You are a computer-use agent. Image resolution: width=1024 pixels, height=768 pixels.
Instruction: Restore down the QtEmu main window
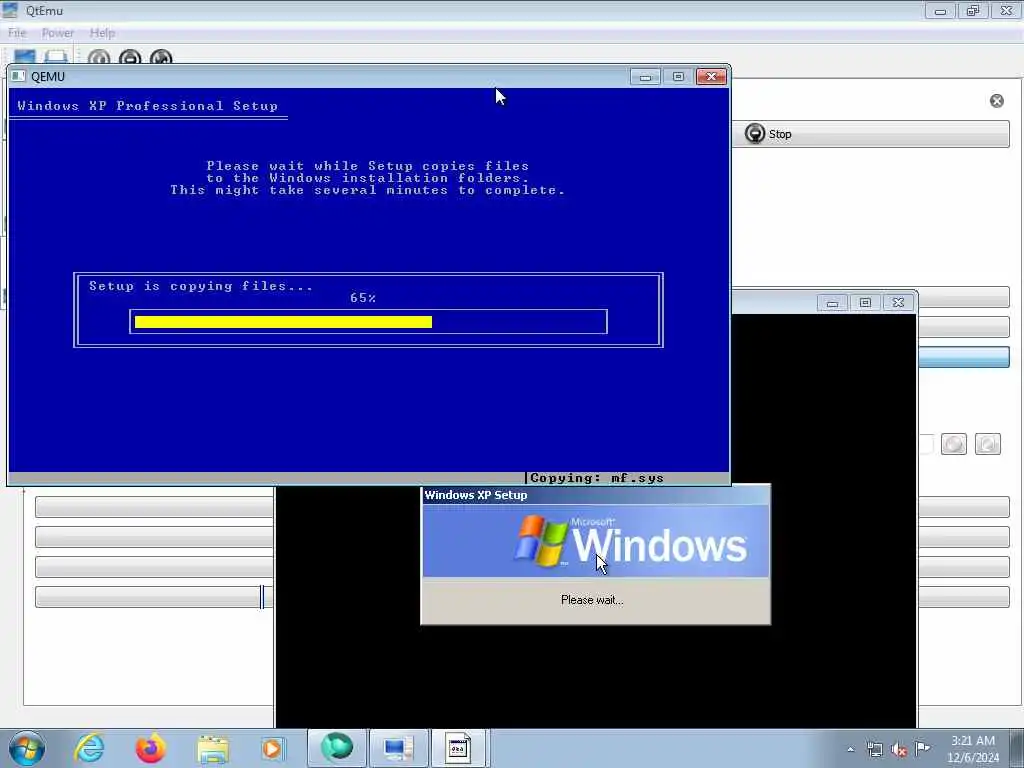(x=973, y=10)
